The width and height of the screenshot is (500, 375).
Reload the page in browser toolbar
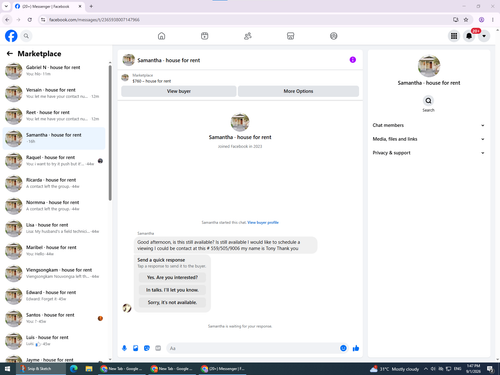[x=30, y=20]
